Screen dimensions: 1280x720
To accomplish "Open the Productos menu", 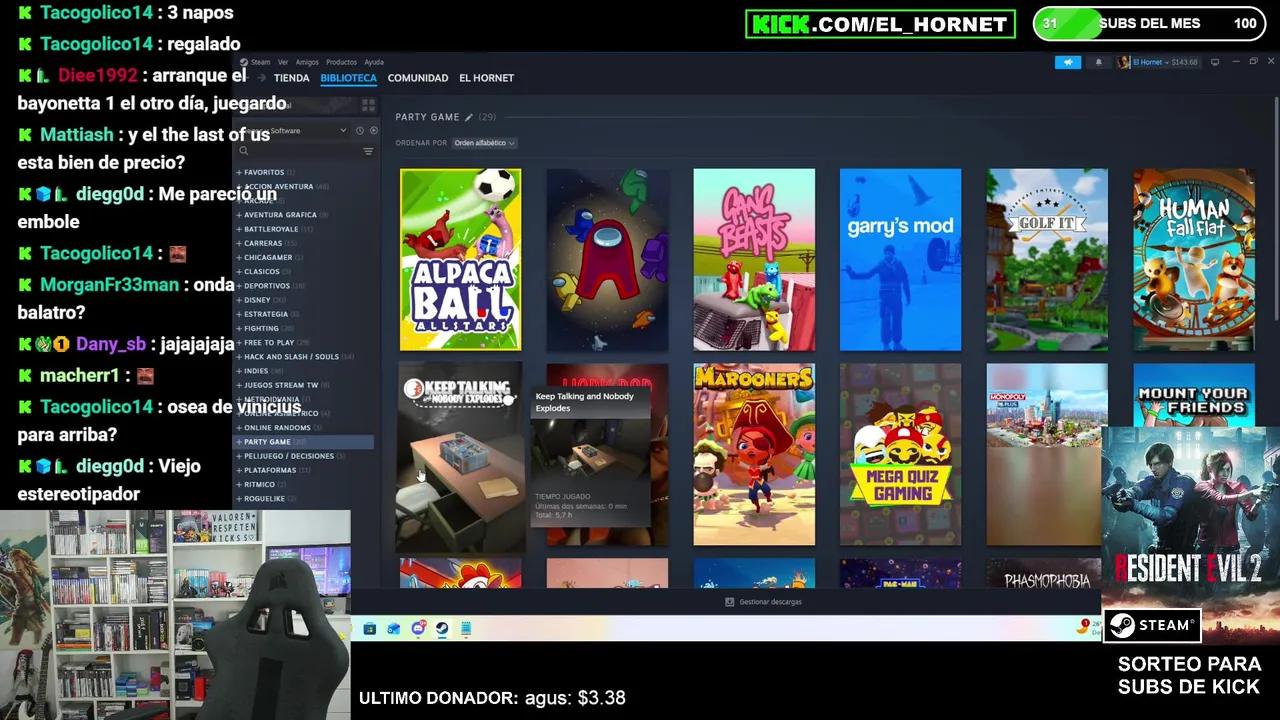I will pyautogui.click(x=341, y=62).
